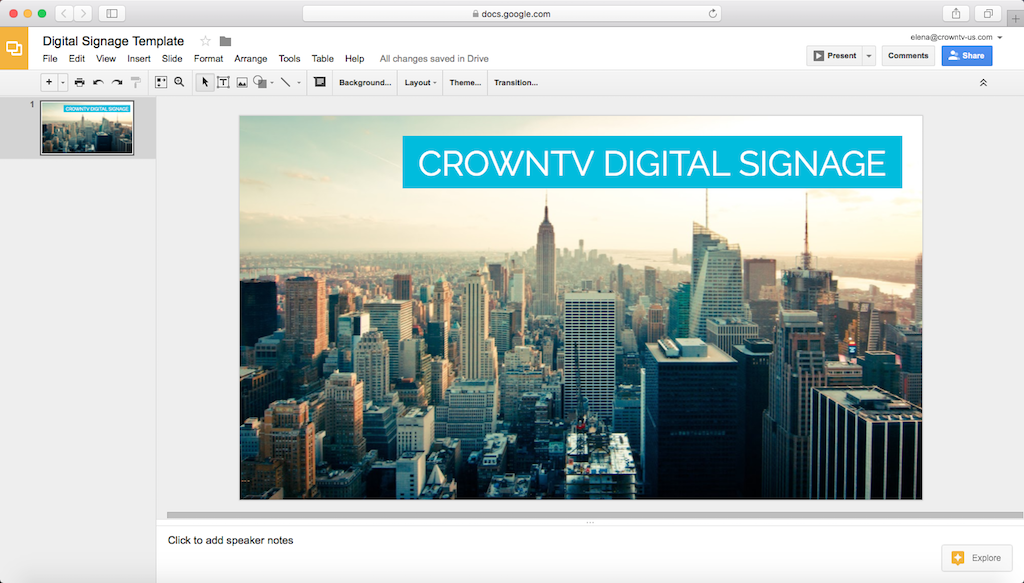Click the docs.google.com address bar
Viewport: 1024px width, 583px height.
[x=511, y=14]
